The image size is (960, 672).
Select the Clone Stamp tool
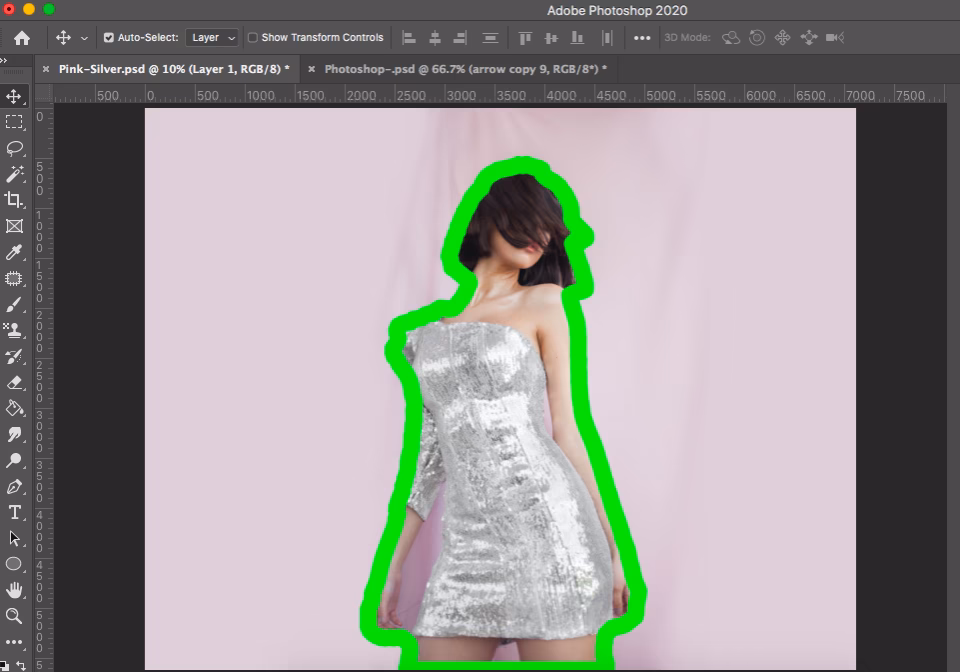[x=14, y=330]
